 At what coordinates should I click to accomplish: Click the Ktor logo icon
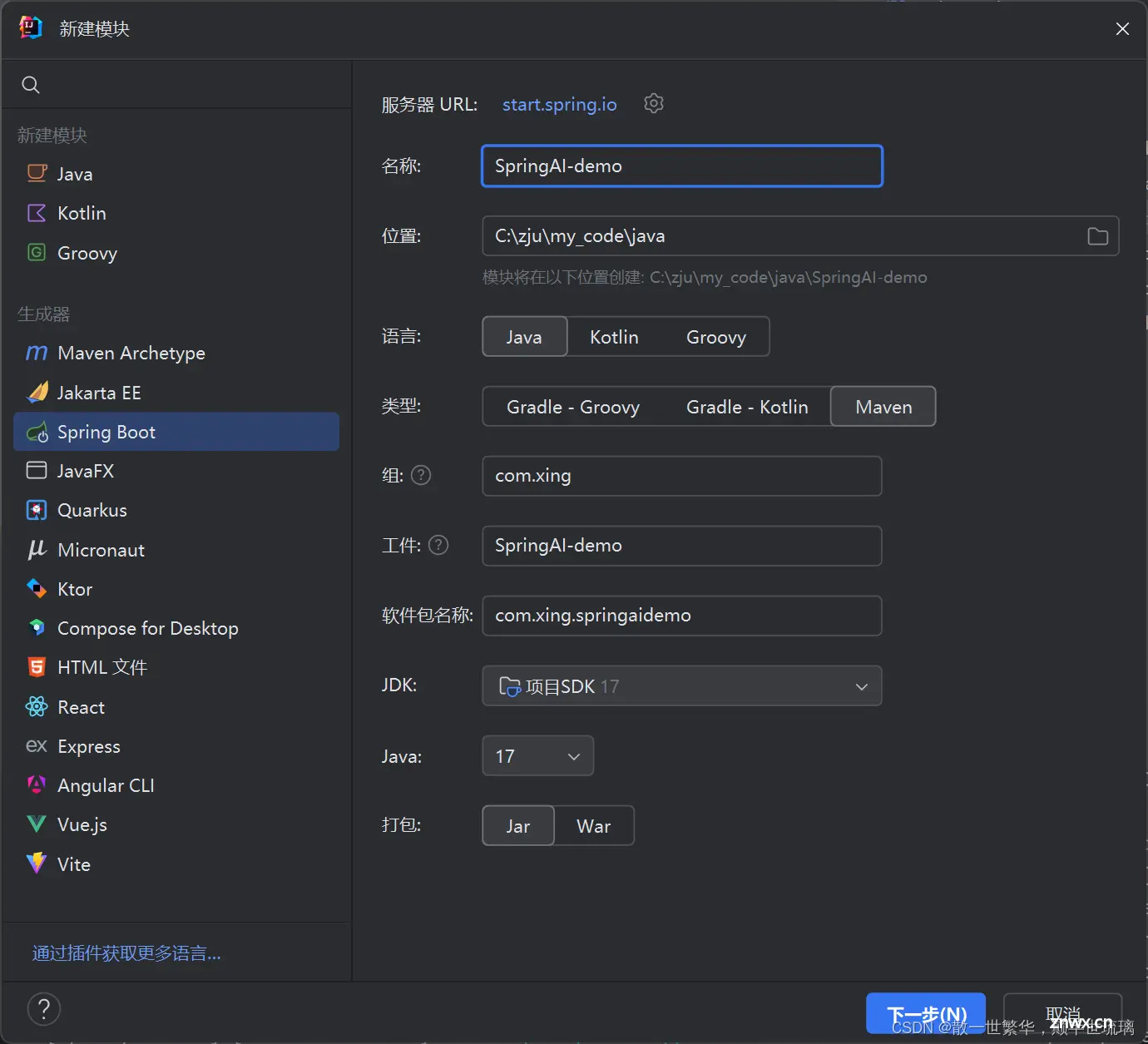[37, 589]
